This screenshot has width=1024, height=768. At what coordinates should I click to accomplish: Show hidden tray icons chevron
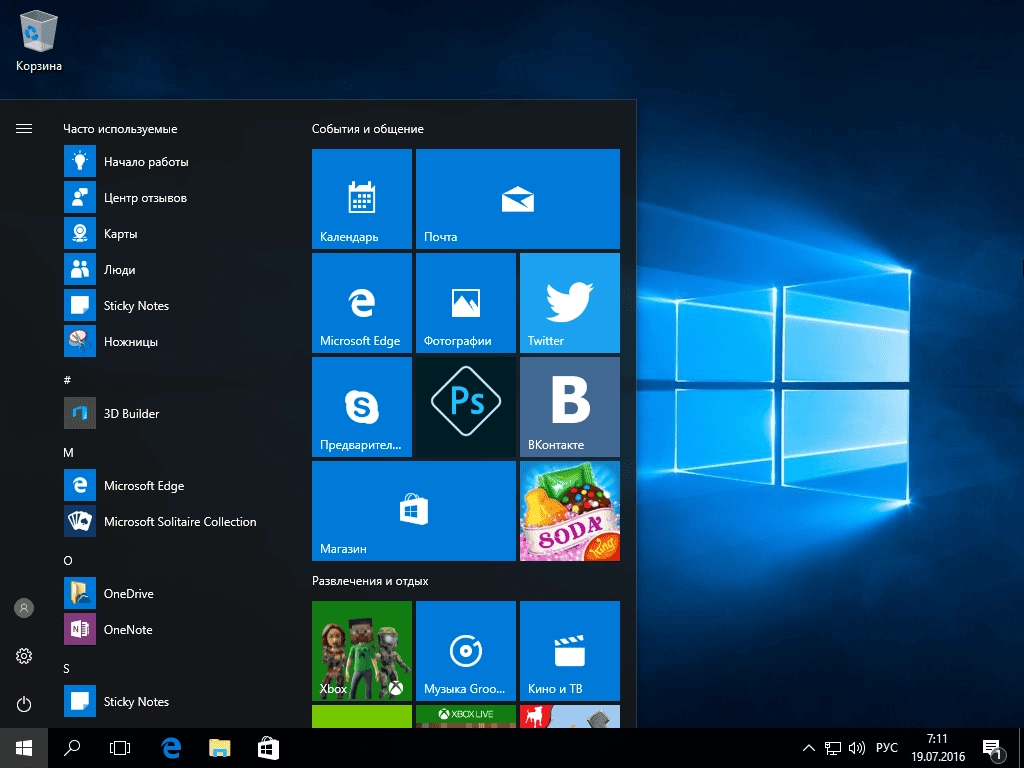click(x=808, y=748)
